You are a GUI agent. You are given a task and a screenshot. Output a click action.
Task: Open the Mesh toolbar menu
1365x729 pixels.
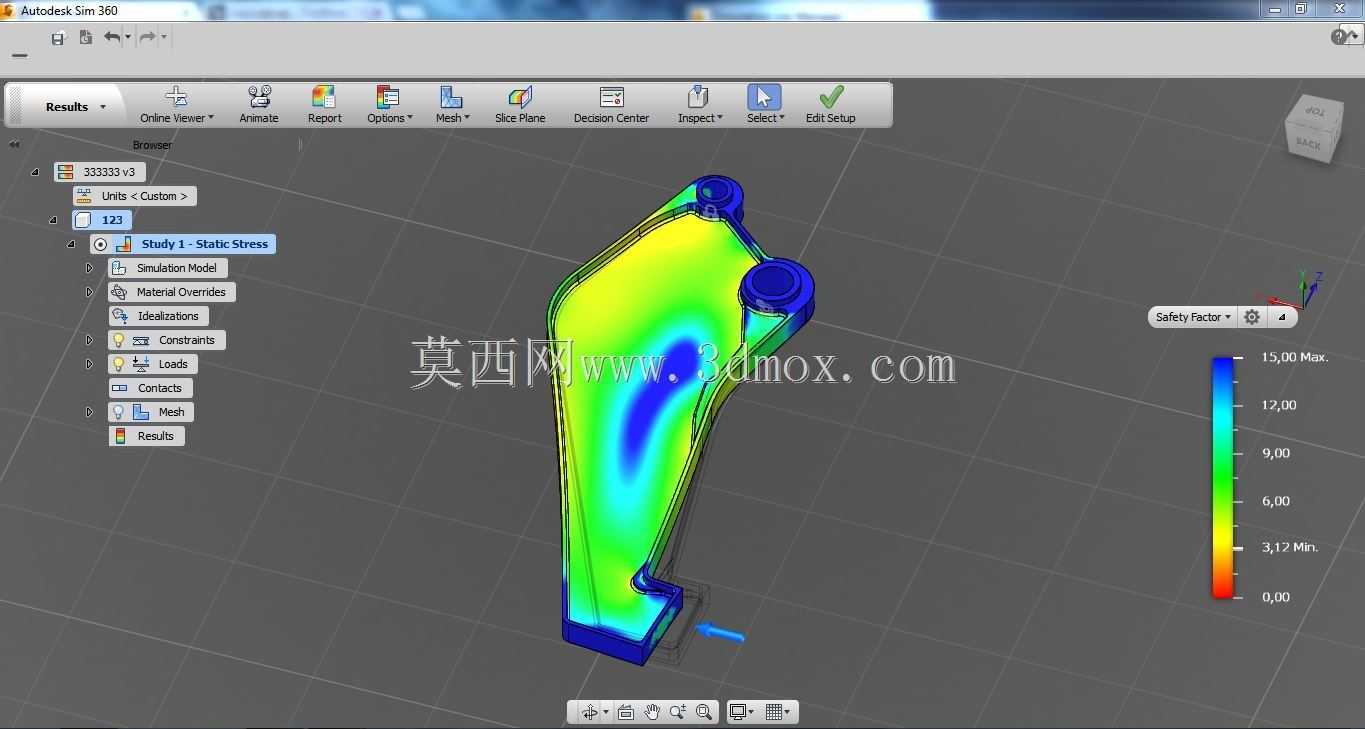point(452,118)
